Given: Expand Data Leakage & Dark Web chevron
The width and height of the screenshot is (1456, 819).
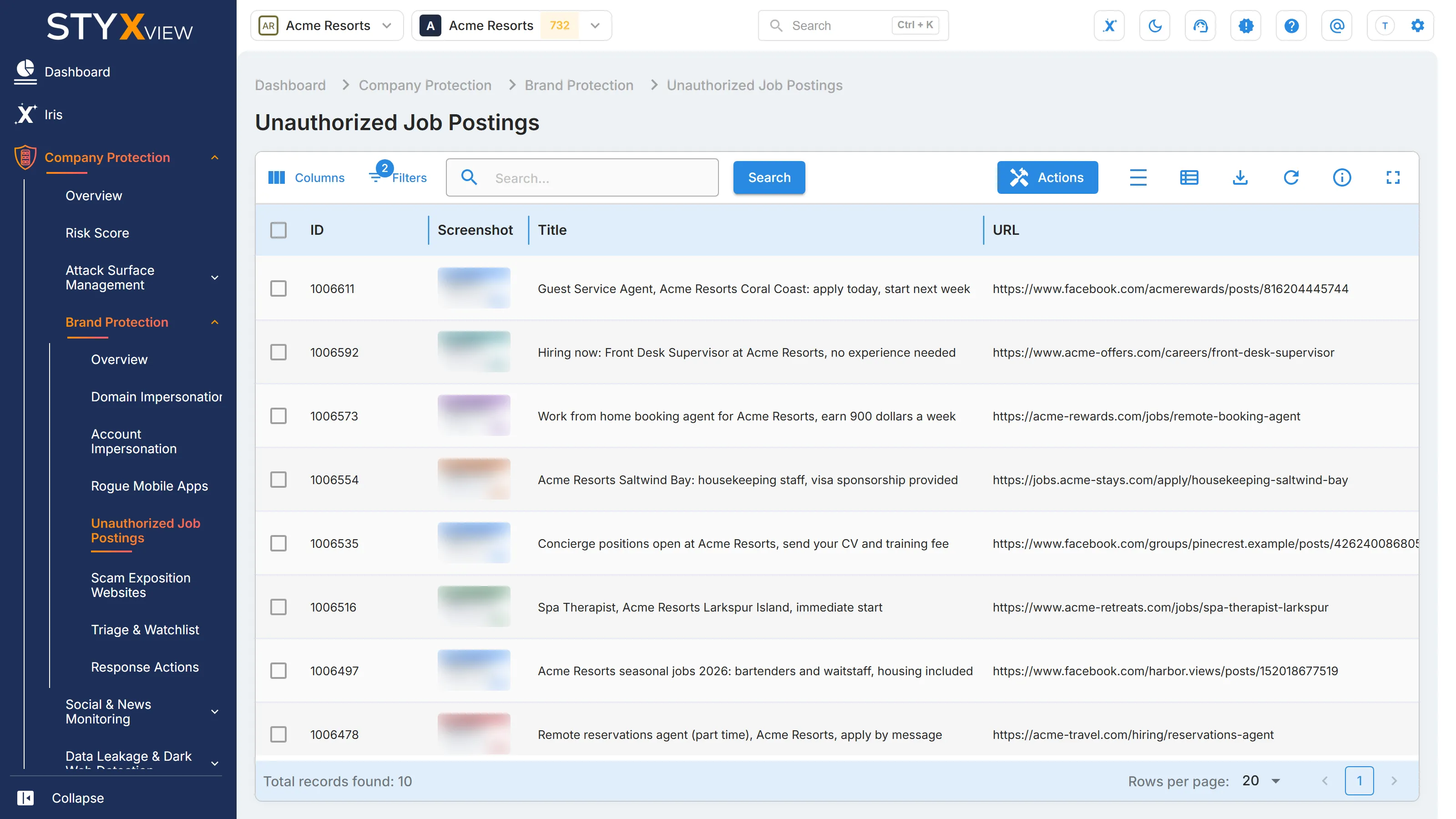Looking at the screenshot, I should click(215, 763).
